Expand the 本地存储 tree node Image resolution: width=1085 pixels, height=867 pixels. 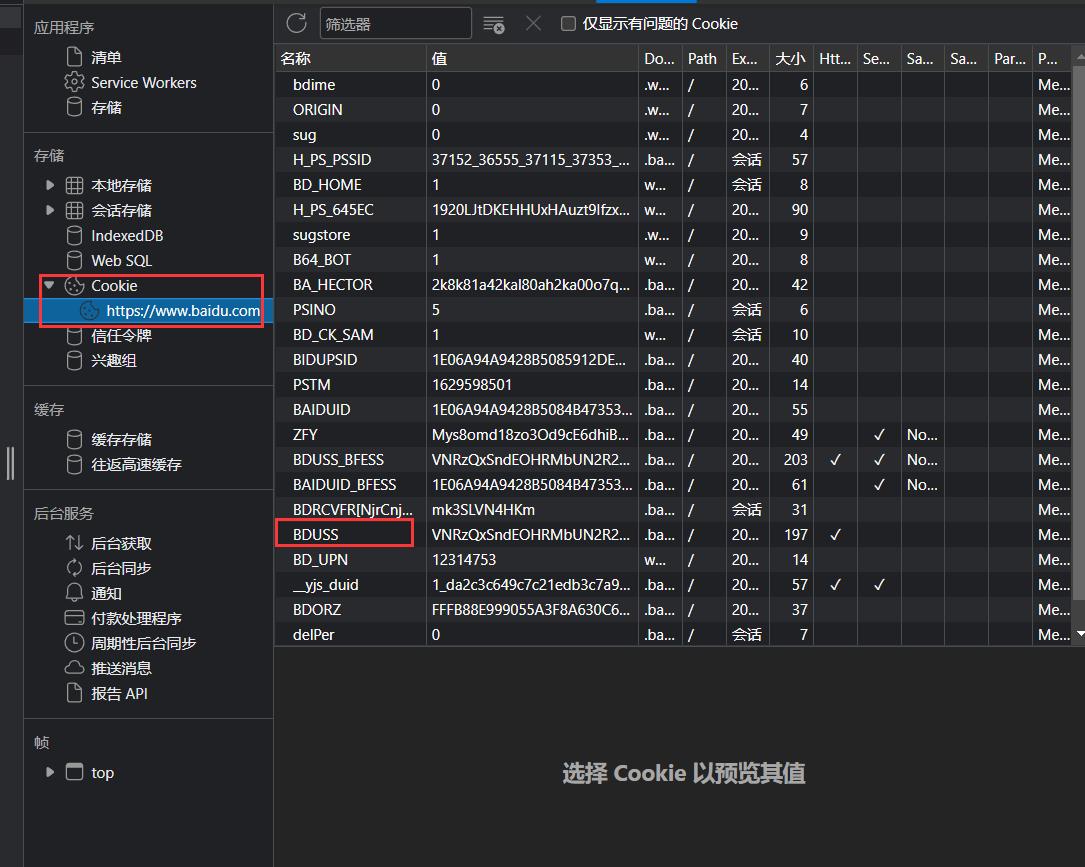pyautogui.click(x=50, y=185)
